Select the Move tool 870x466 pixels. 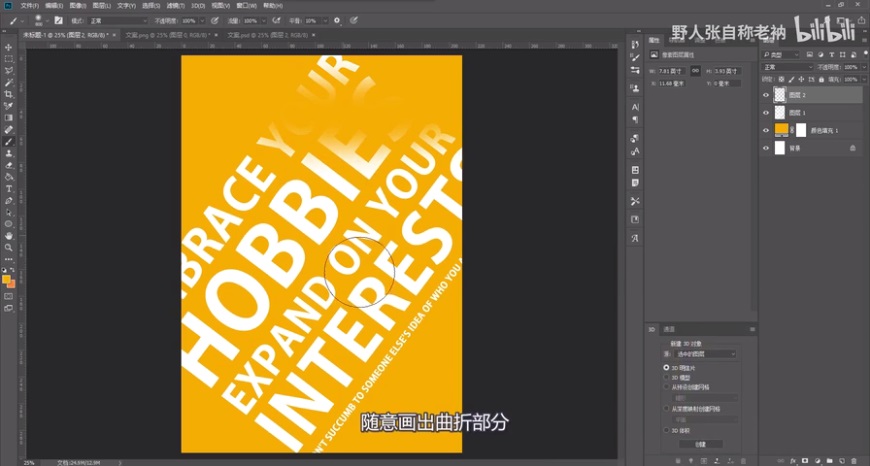pyautogui.click(x=8, y=47)
